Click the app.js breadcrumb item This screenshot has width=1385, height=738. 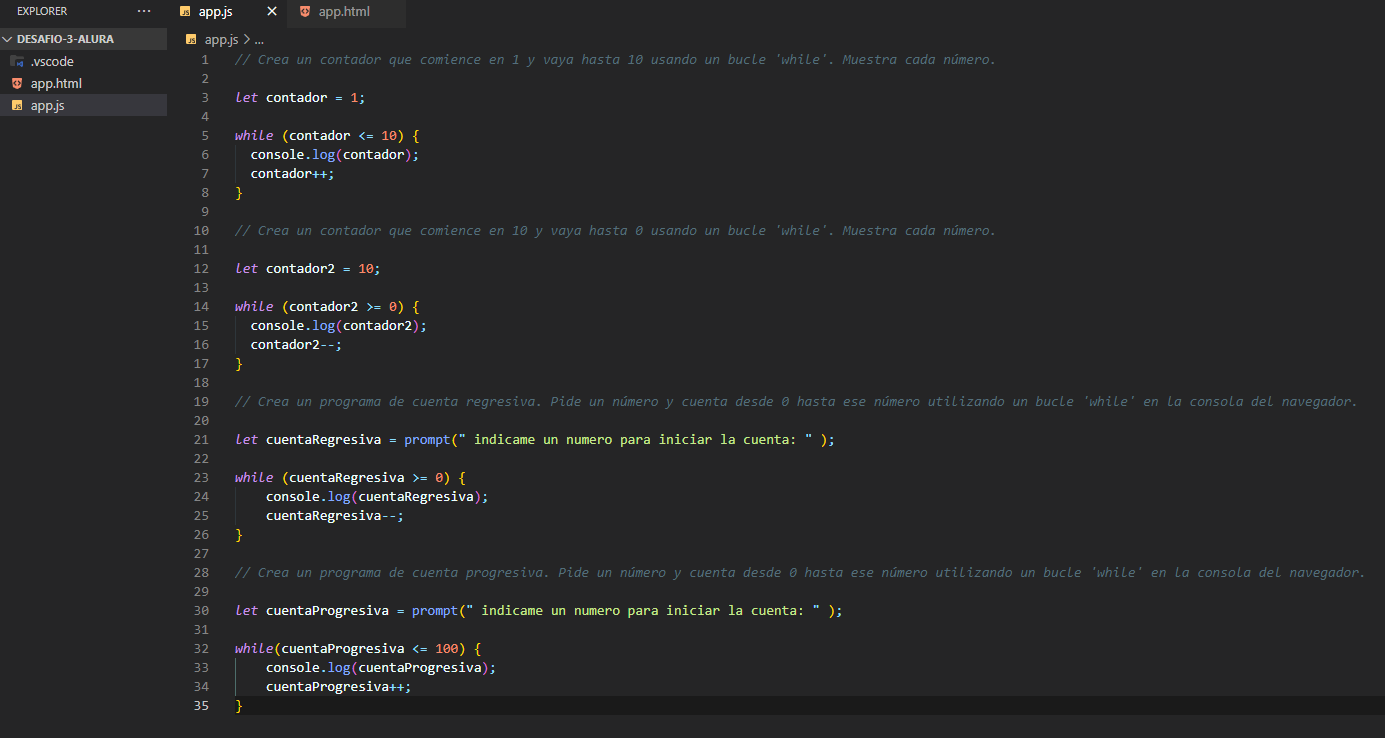221,40
